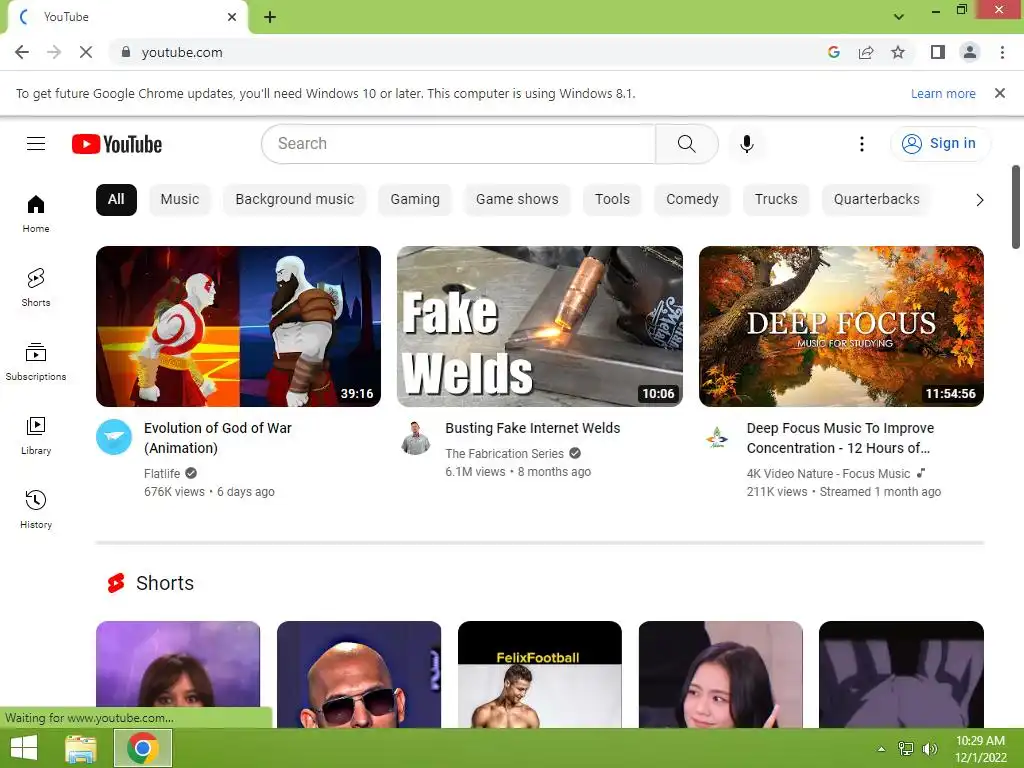Click the volume icon in system tray
Image resolution: width=1024 pixels, height=768 pixels.
point(930,748)
